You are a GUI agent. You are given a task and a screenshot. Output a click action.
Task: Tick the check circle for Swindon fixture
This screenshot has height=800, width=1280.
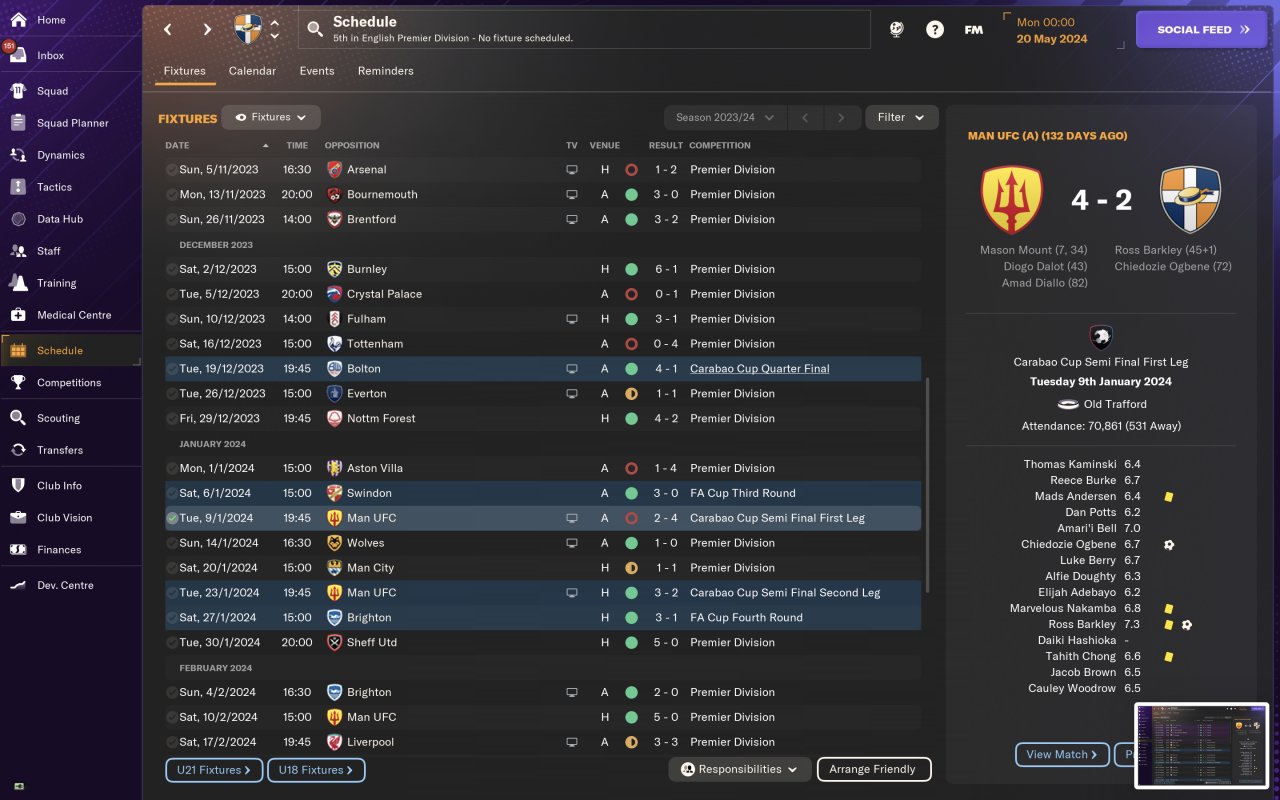(172, 493)
